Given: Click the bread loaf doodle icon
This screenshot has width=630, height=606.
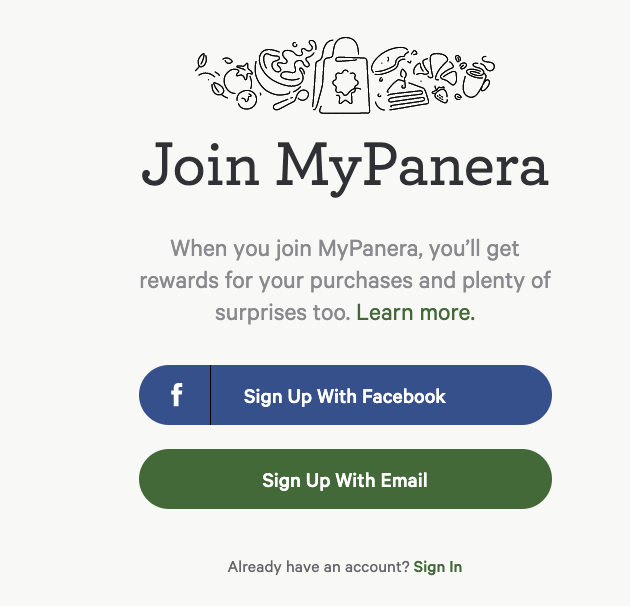Looking at the screenshot, I should coord(389,60).
